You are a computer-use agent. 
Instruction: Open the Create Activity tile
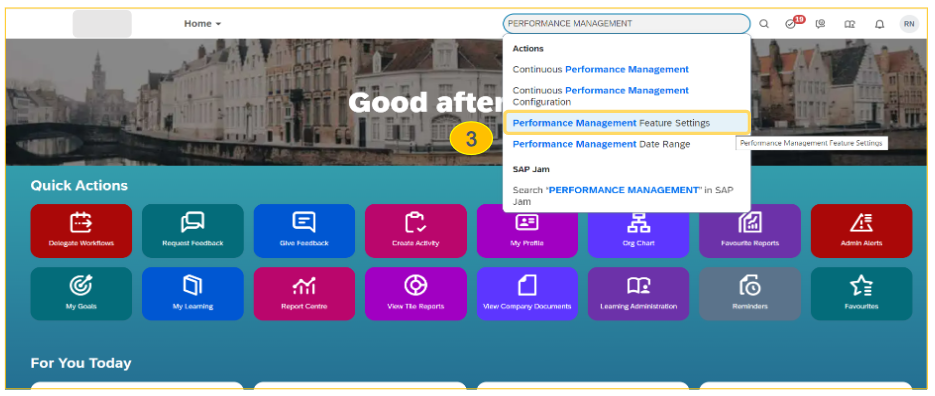[x=416, y=231]
